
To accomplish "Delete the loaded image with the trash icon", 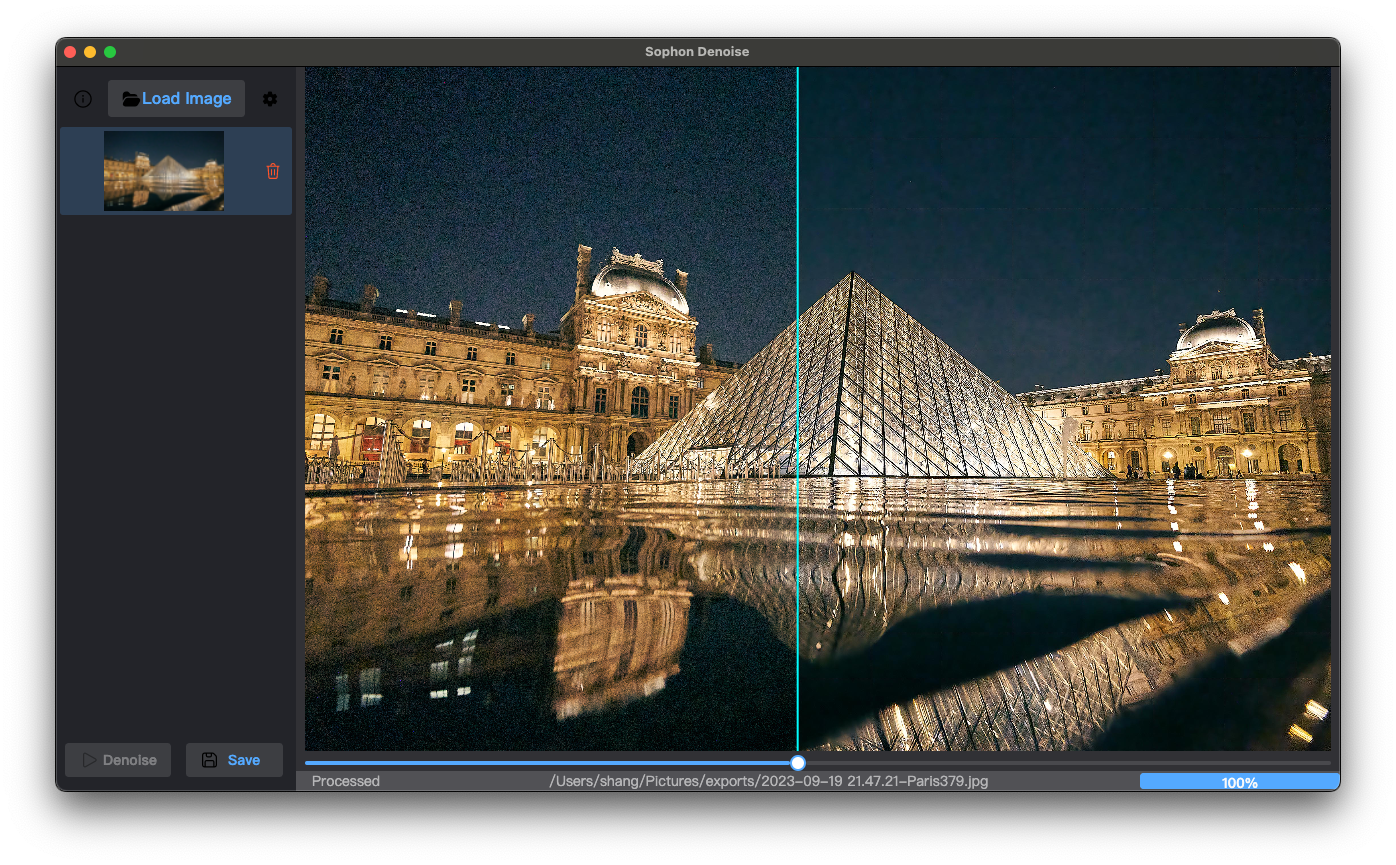I will coord(272,171).
